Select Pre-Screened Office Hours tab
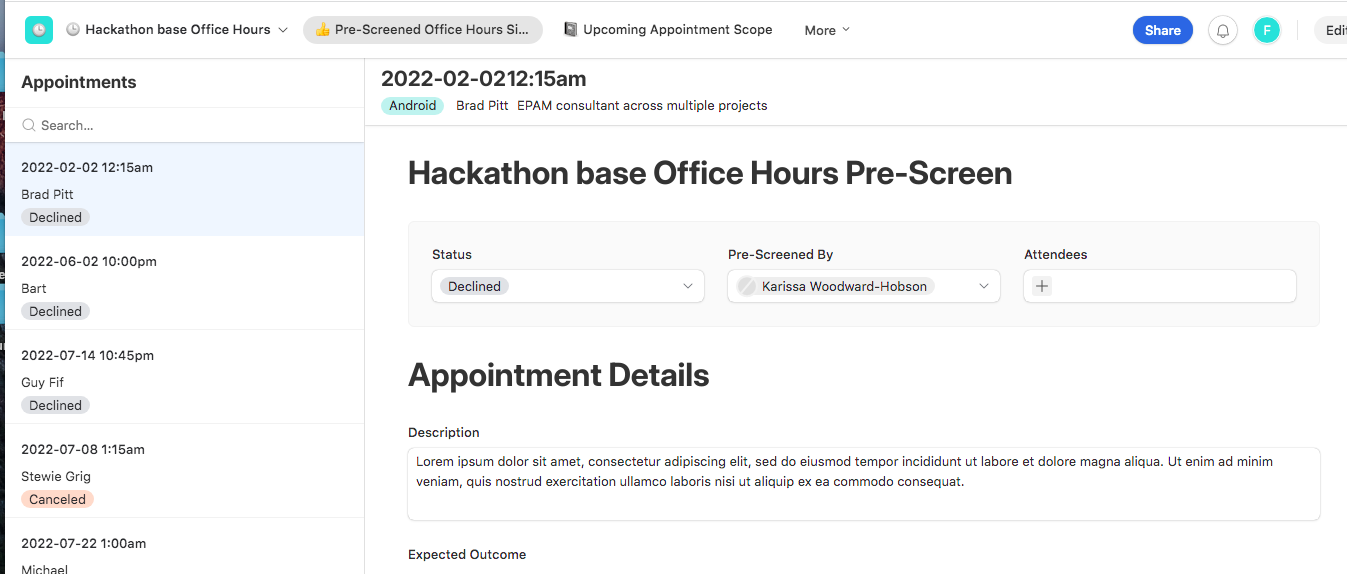Screen dimensions: 1347x574 422,30
